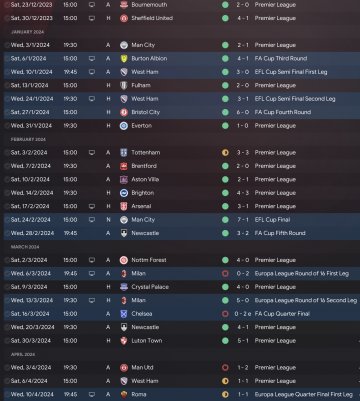Screen dimensions: 360x401
Task: Click yellow draw indicator for Tottenham match
Action: click(x=225, y=153)
